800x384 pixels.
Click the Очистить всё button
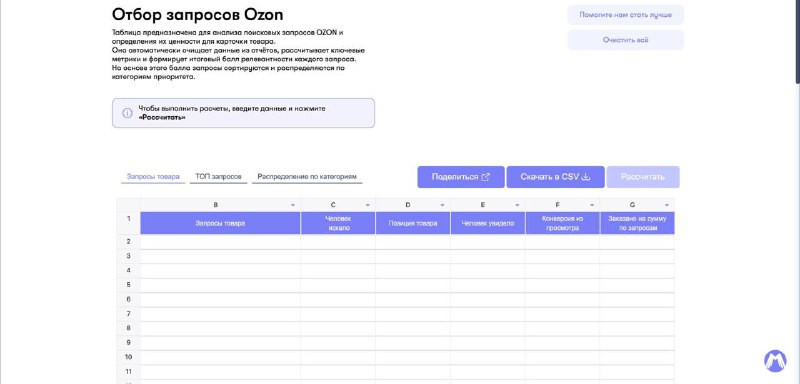[x=626, y=40]
